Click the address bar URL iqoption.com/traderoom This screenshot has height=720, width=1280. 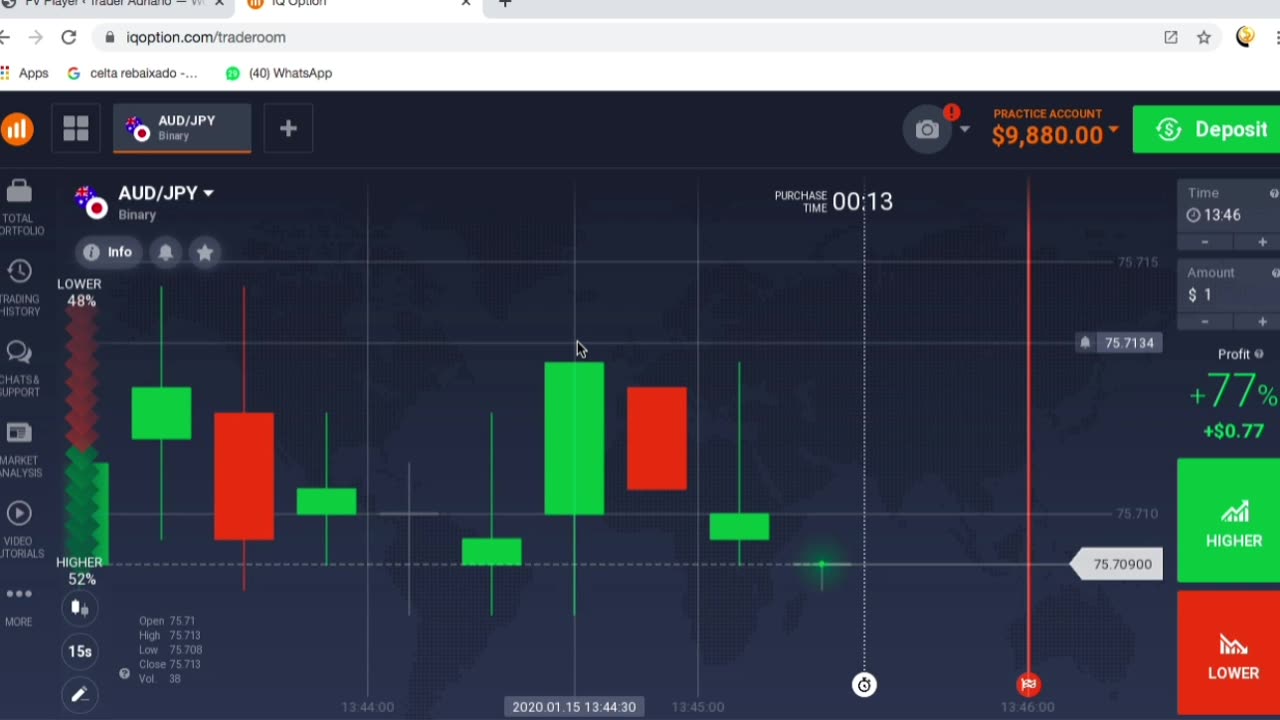pyautogui.click(x=206, y=37)
